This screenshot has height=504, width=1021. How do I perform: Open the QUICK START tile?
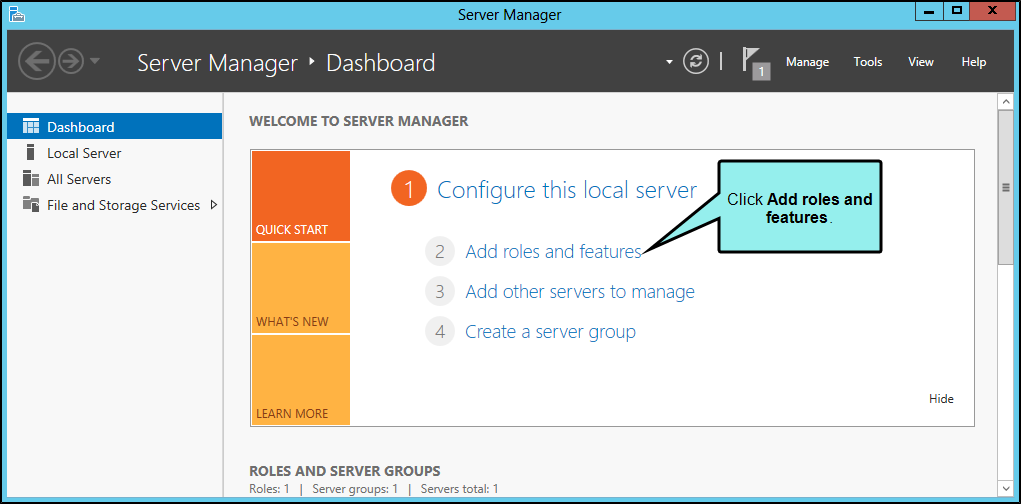pos(301,196)
